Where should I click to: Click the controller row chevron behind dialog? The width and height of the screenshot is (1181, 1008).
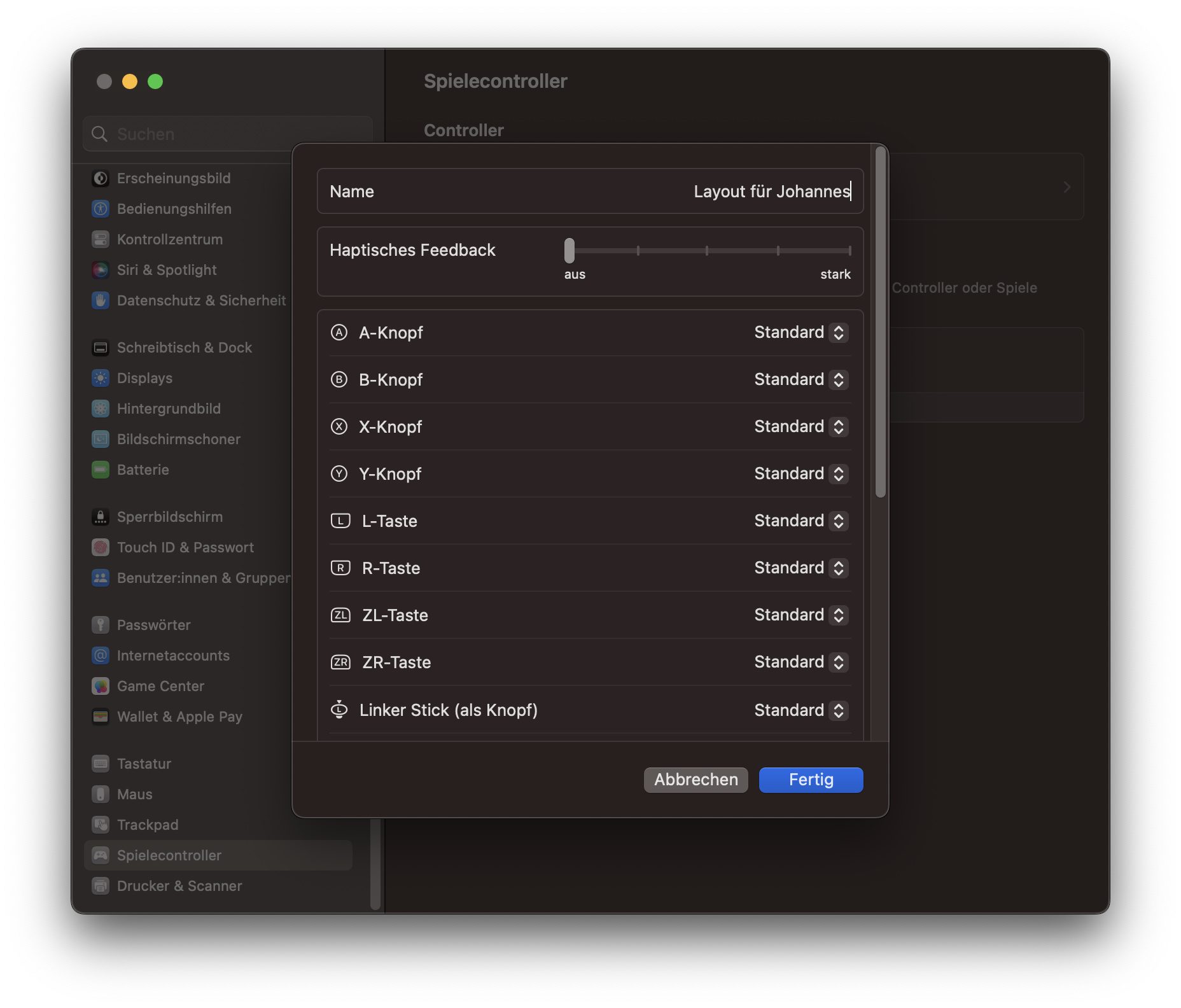coord(1067,187)
